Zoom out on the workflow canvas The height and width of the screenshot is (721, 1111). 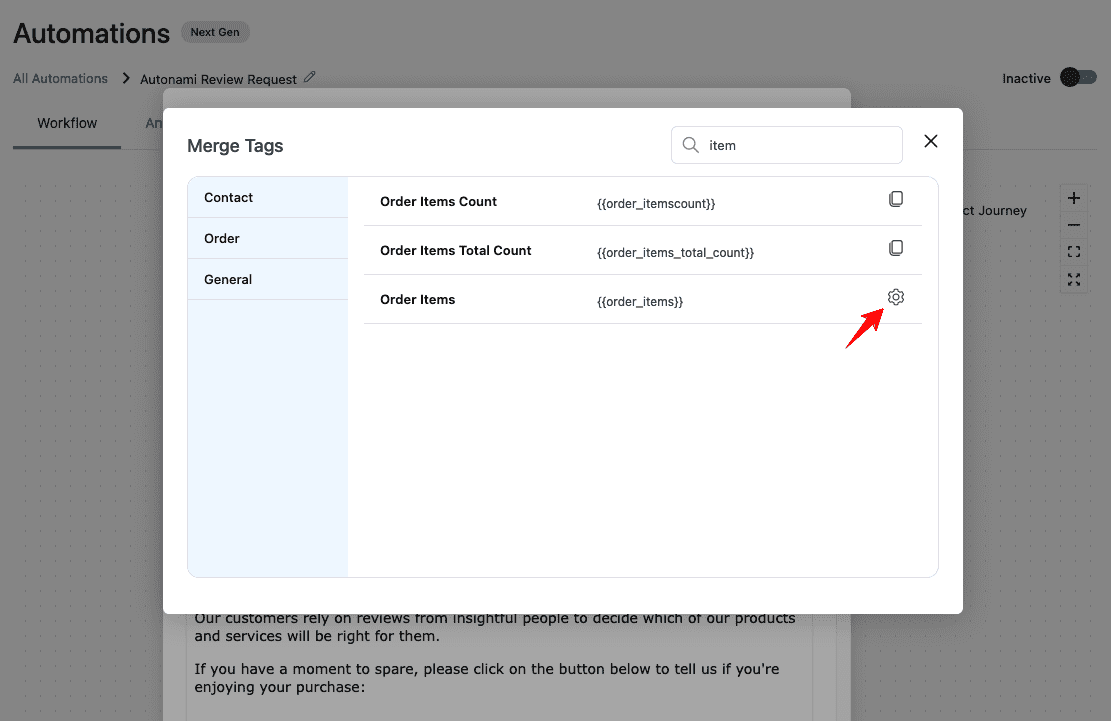(x=1074, y=225)
